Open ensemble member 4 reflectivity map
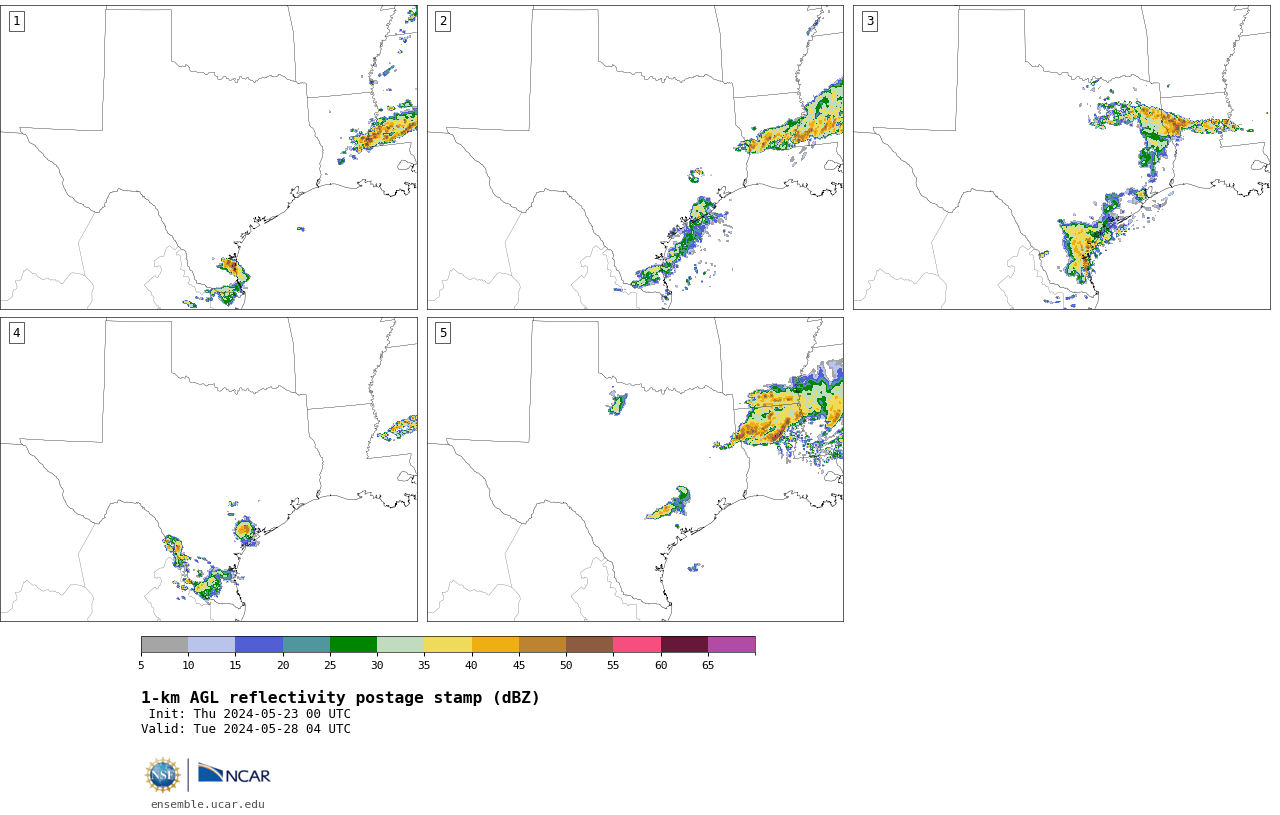 pyautogui.click(x=209, y=469)
